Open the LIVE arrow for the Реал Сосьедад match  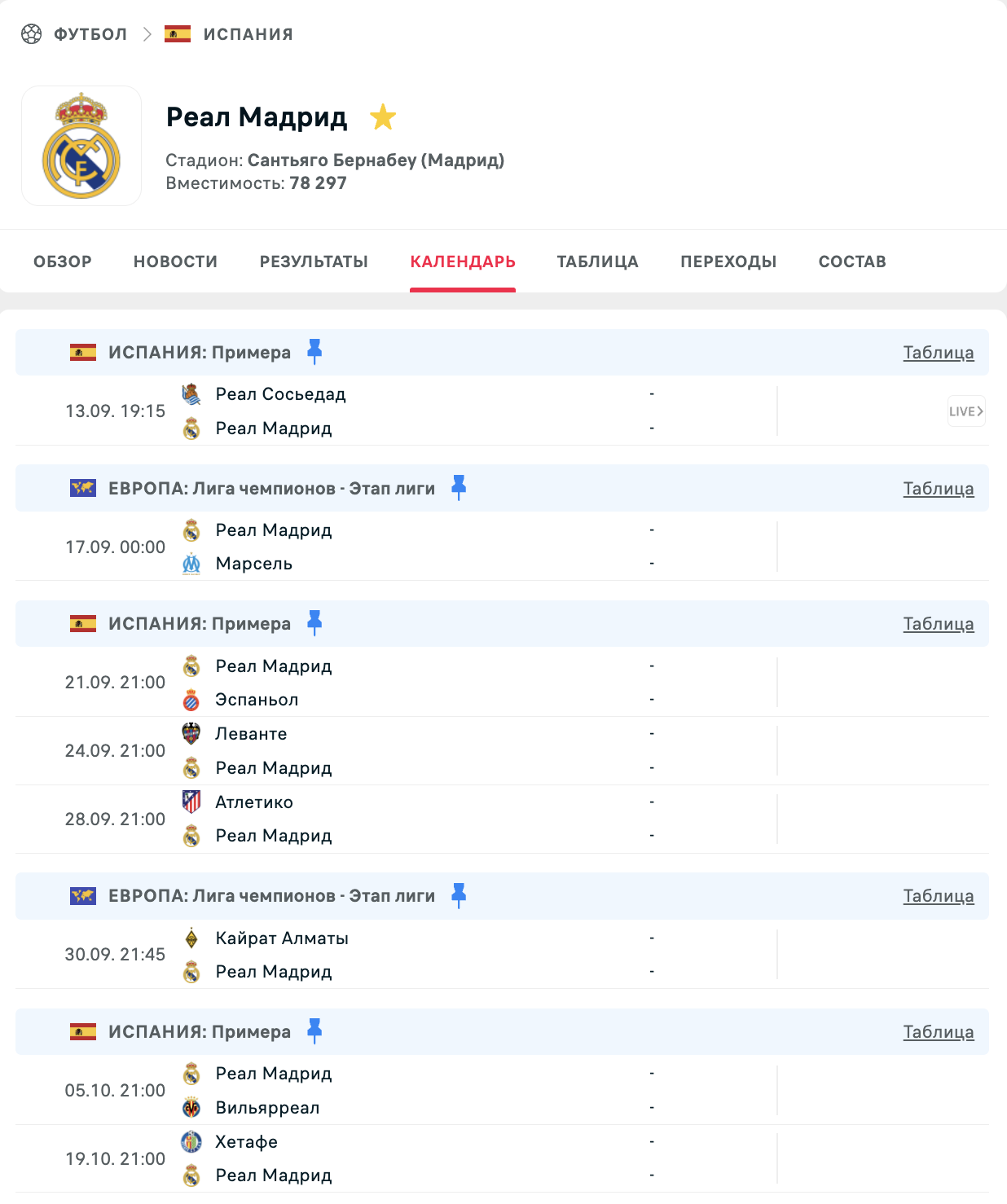click(x=966, y=411)
